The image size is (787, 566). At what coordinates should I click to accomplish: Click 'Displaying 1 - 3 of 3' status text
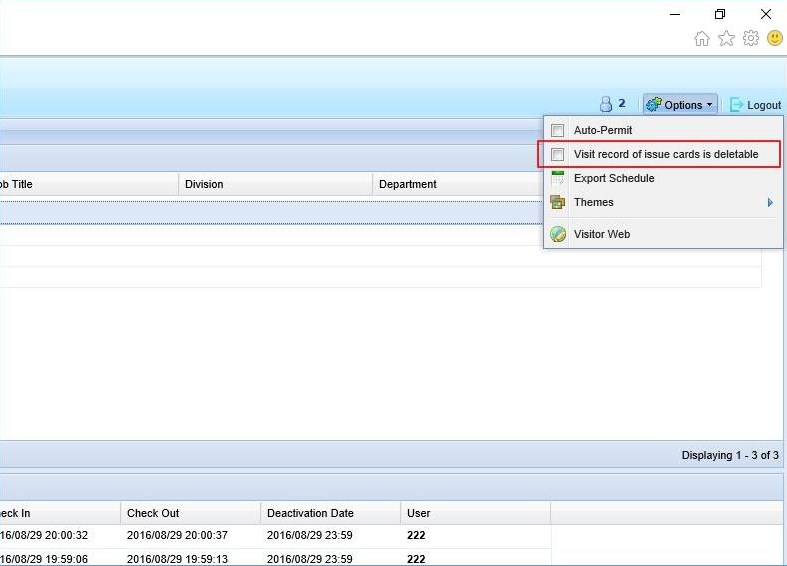(730, 455)
